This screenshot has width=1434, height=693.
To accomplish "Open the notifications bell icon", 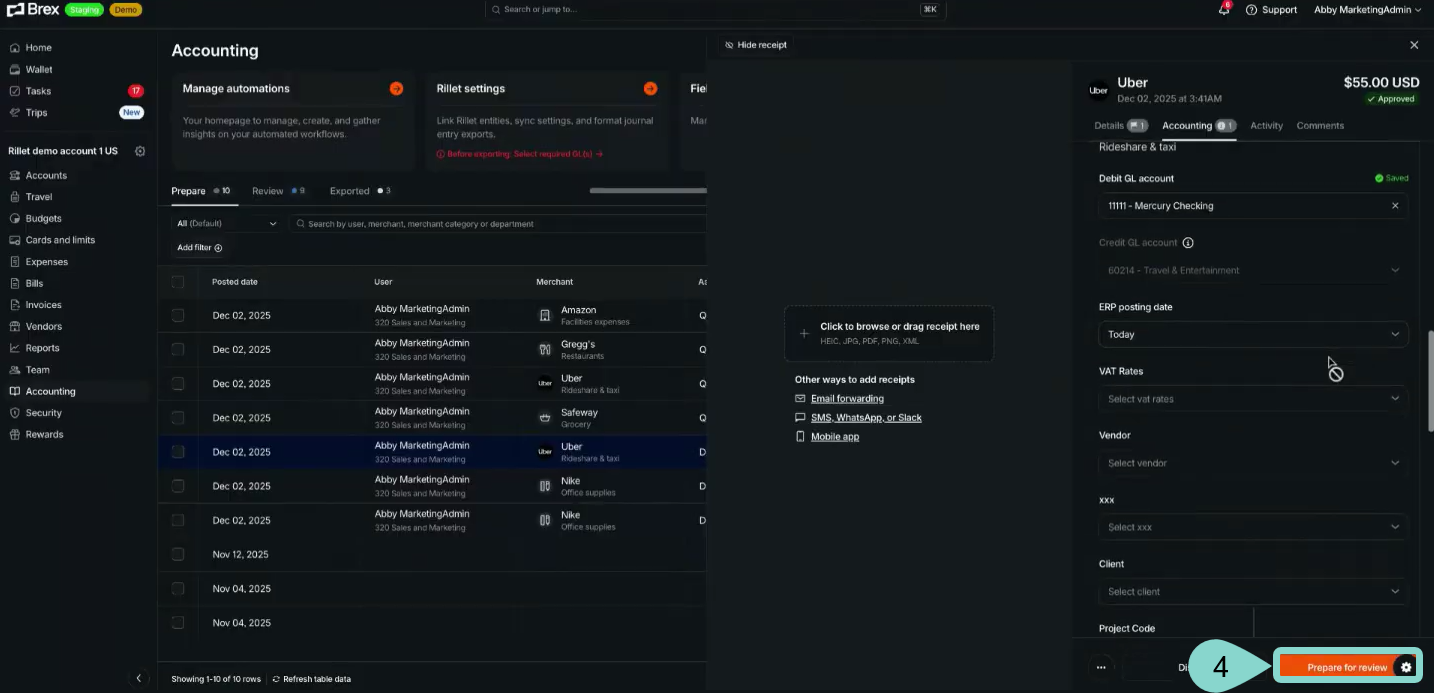I will (x=1223, y=10).
